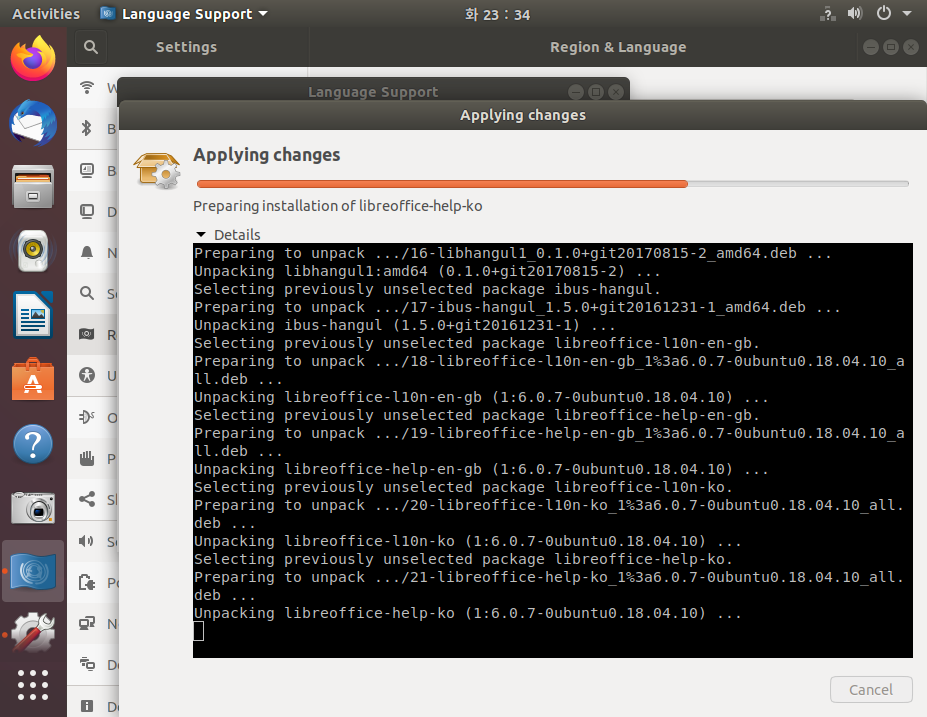Viewport: 927px width, 717px height.
Task: Click terminal line 'Selecting previously unselected package ibus-hangul.'
Action: pyautogui.click(x=427, y=289)
